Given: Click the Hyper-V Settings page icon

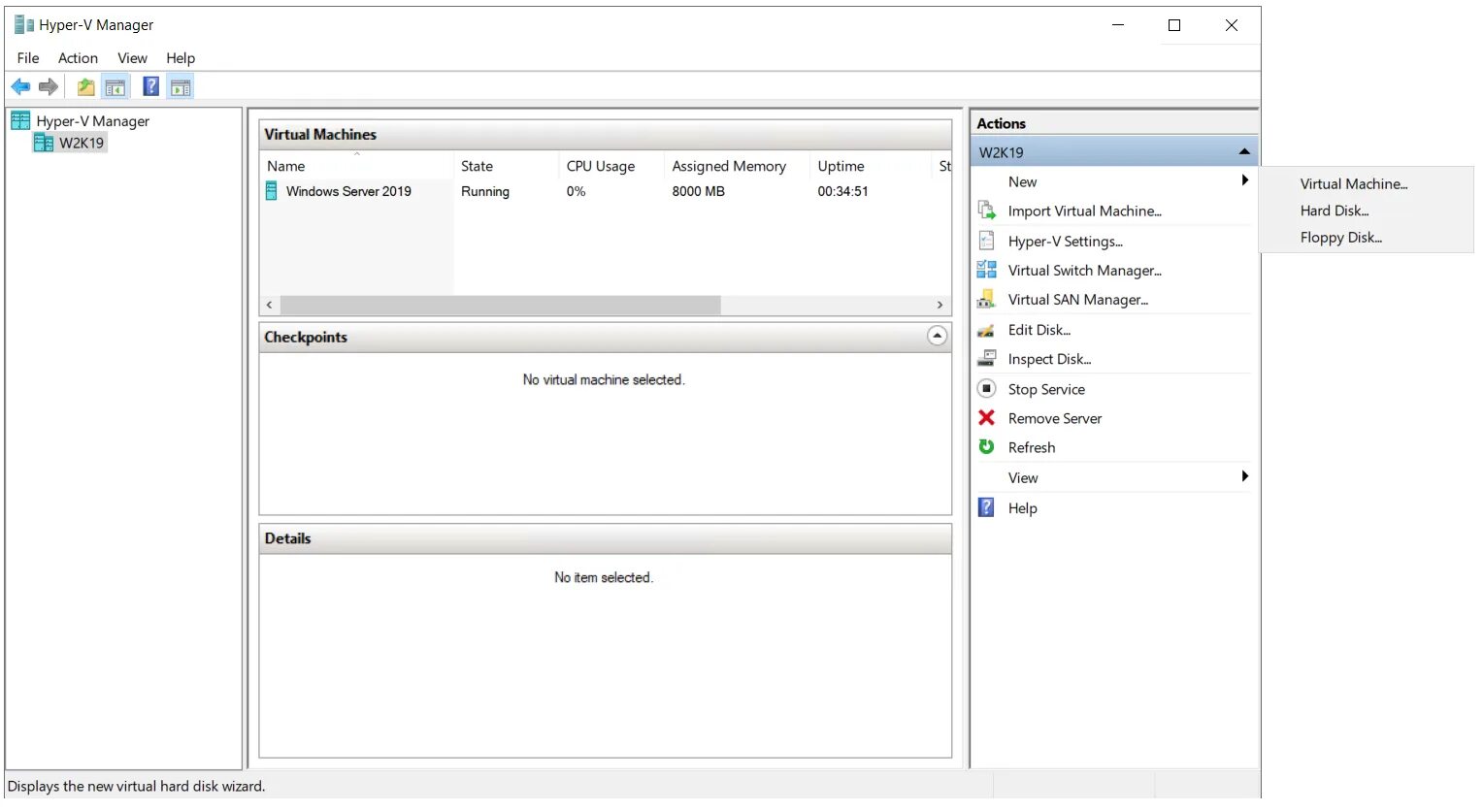Looking at the screenshot, I should click(x=986, y=241).
